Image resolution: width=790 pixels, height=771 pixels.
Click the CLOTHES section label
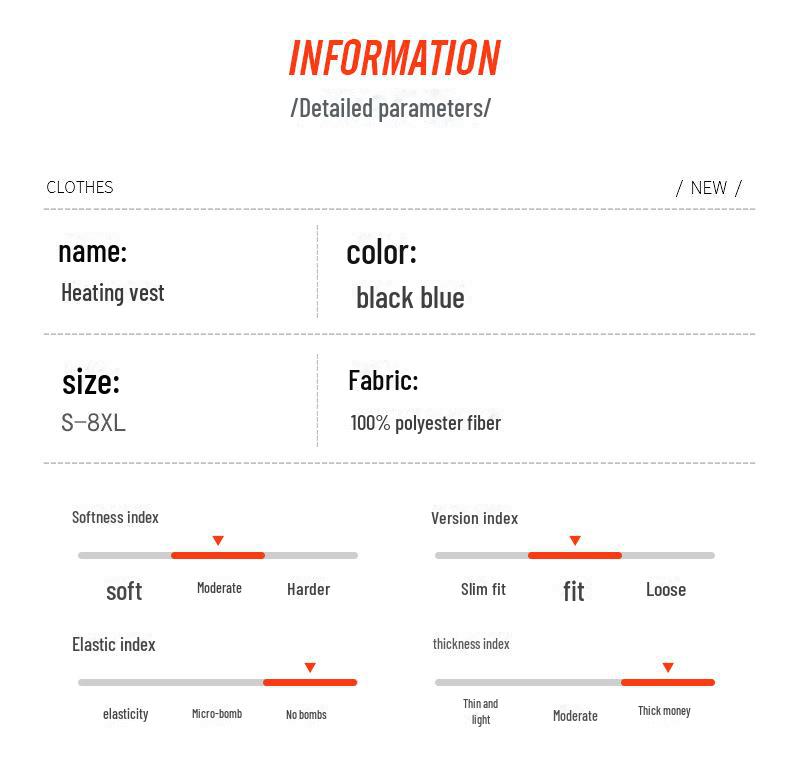coord(80,187)
